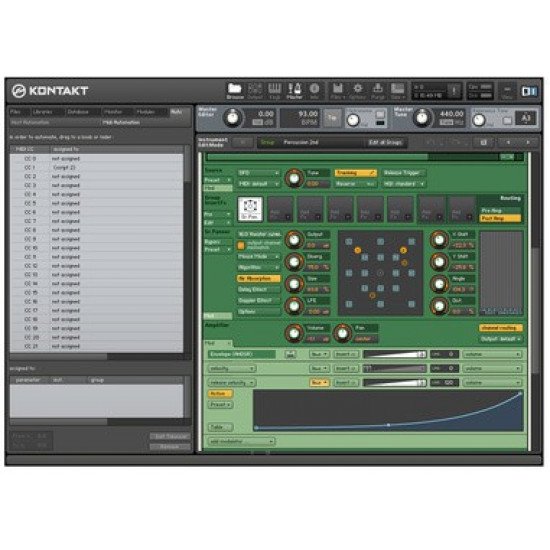
Task: Click the minimized view icon
Action: point(507,91)
